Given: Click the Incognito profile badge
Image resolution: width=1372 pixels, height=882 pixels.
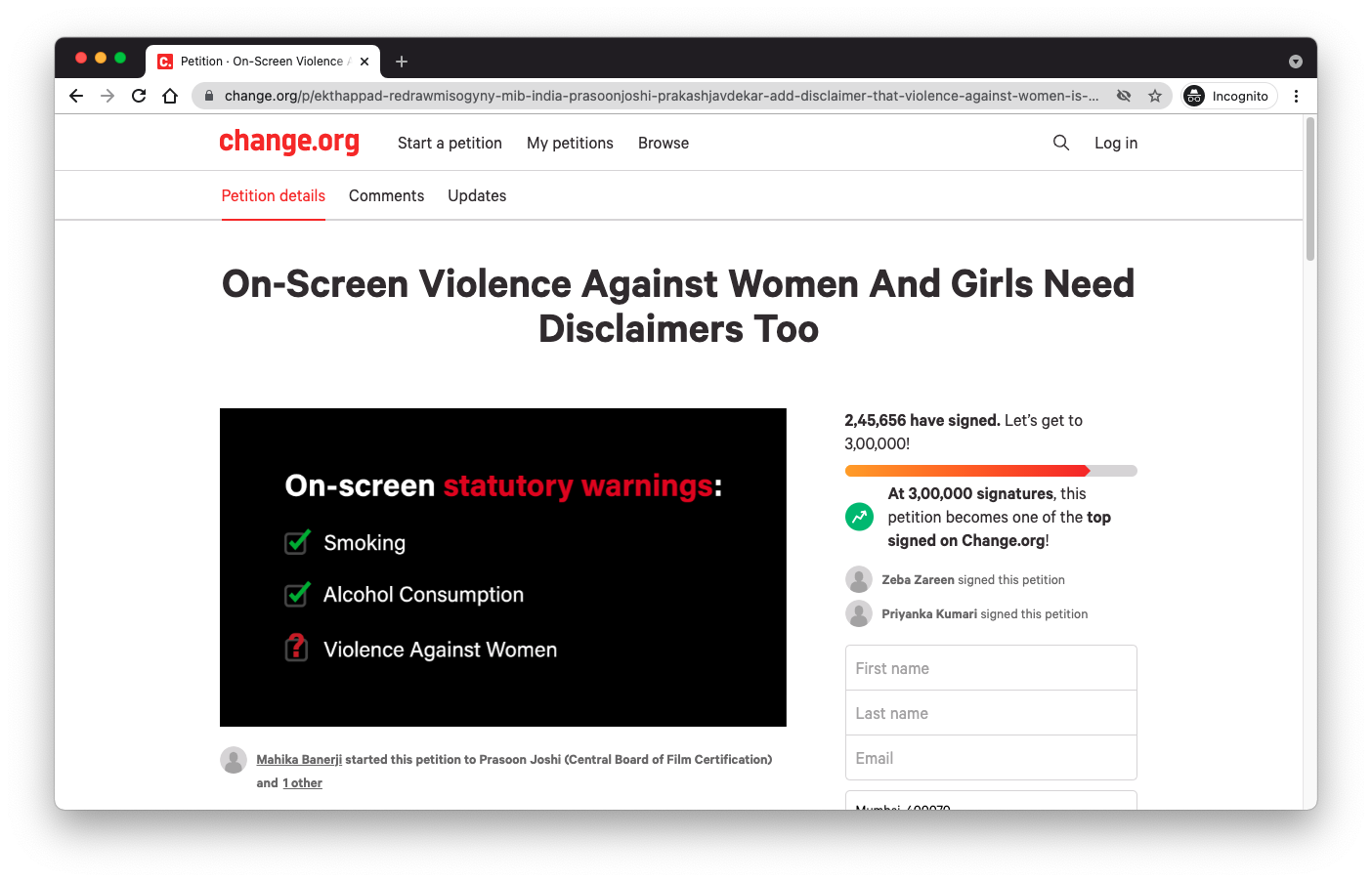Looking at the screenshot, I should pyautogui.click(x=1228, y=96).
